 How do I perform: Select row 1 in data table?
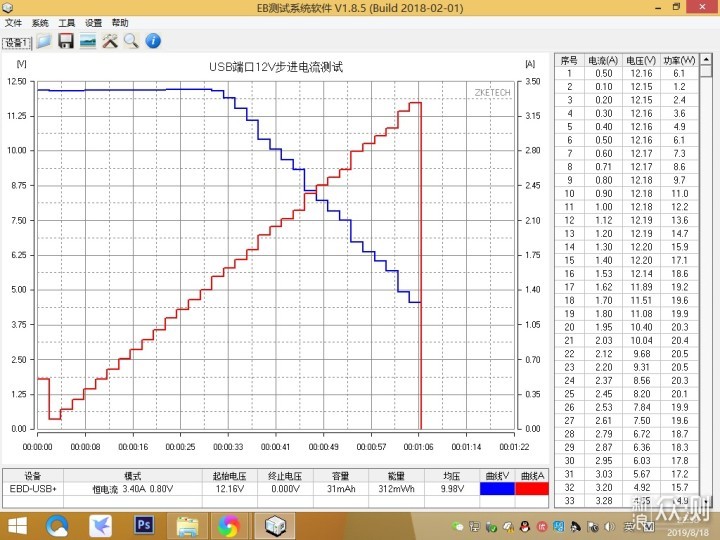(x=627, y=73)
